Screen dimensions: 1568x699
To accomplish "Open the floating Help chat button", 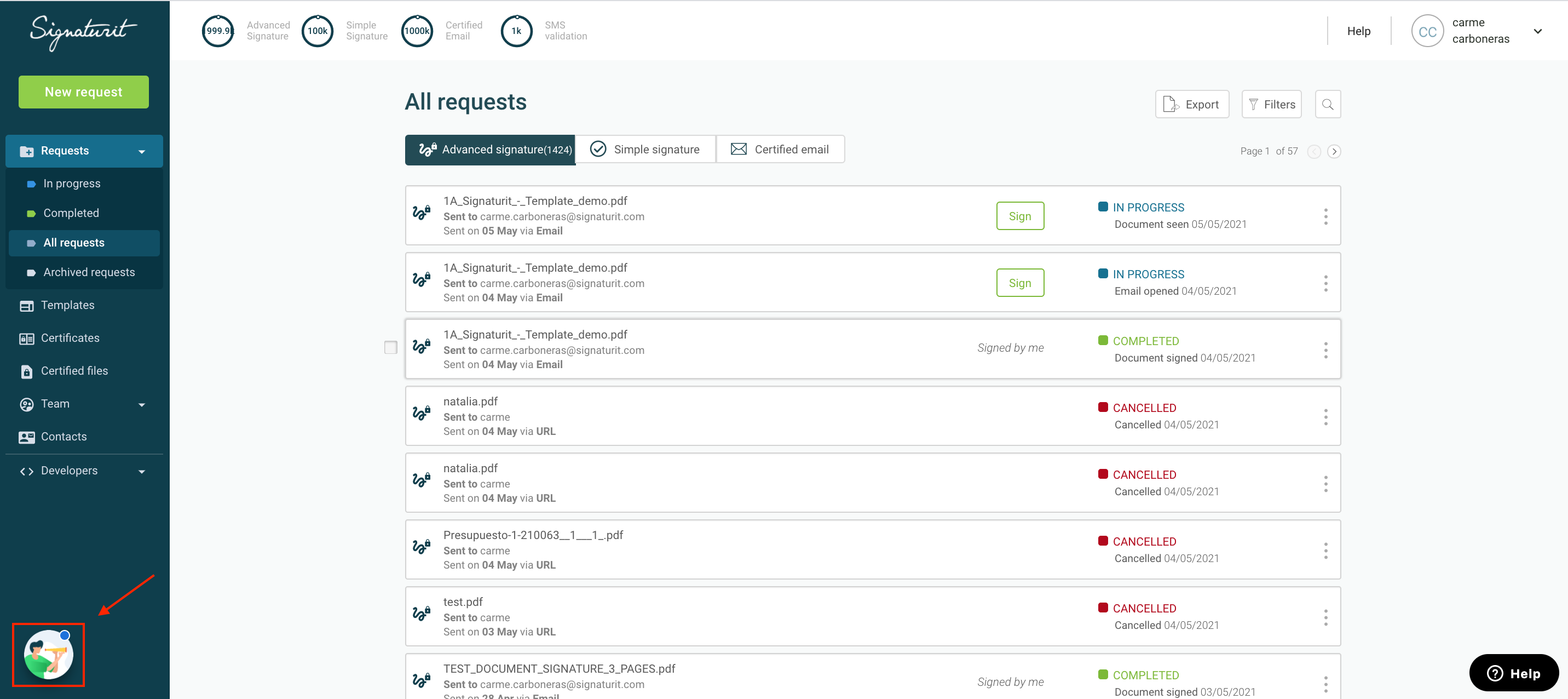I will 1513,673.
